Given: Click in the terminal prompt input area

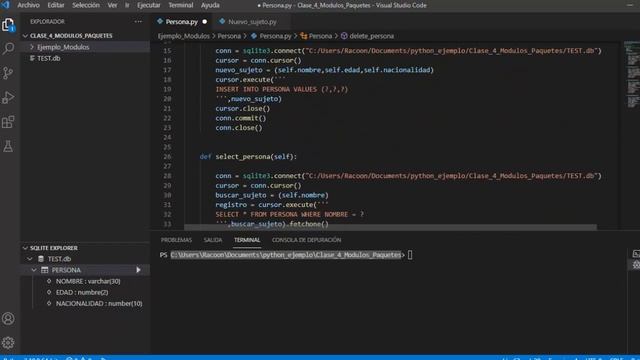Looking at the screenshot, I should pyautogui.click(x=410, y=255).
